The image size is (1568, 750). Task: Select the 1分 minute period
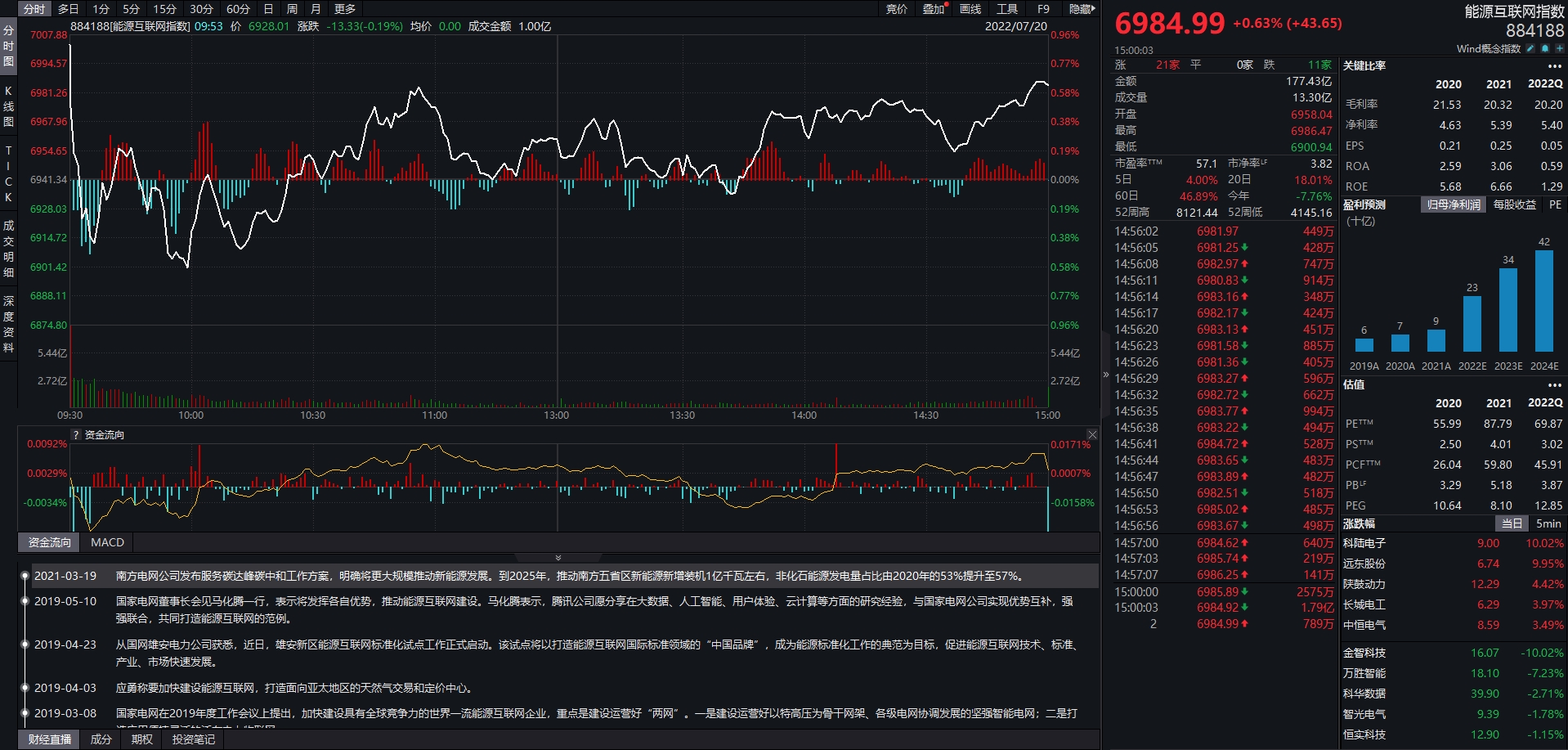(101, 9)
